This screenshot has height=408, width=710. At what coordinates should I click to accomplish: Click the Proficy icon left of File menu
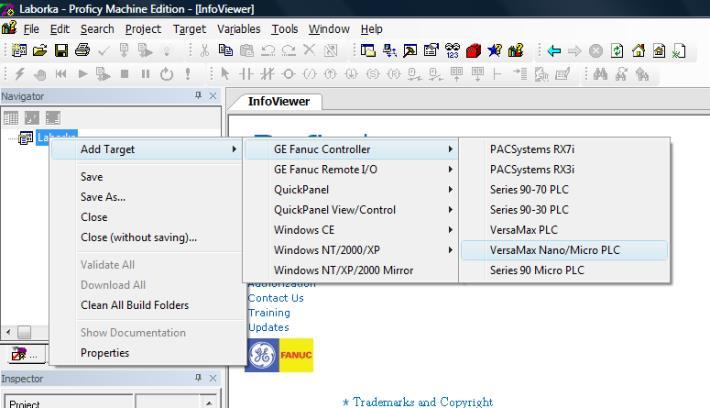click(9, 28)
